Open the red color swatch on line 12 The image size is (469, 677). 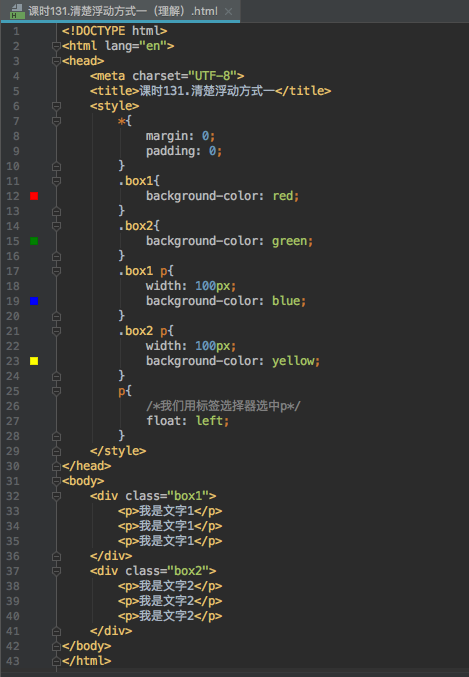point(34,196)
